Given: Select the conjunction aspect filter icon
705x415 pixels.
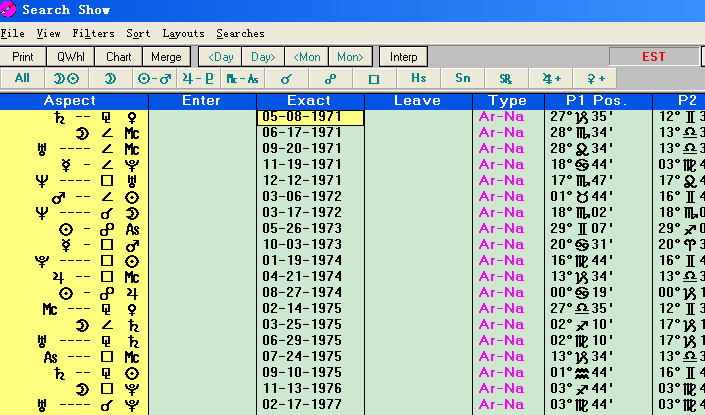Looking at the screenshot, I should [286, 78].
